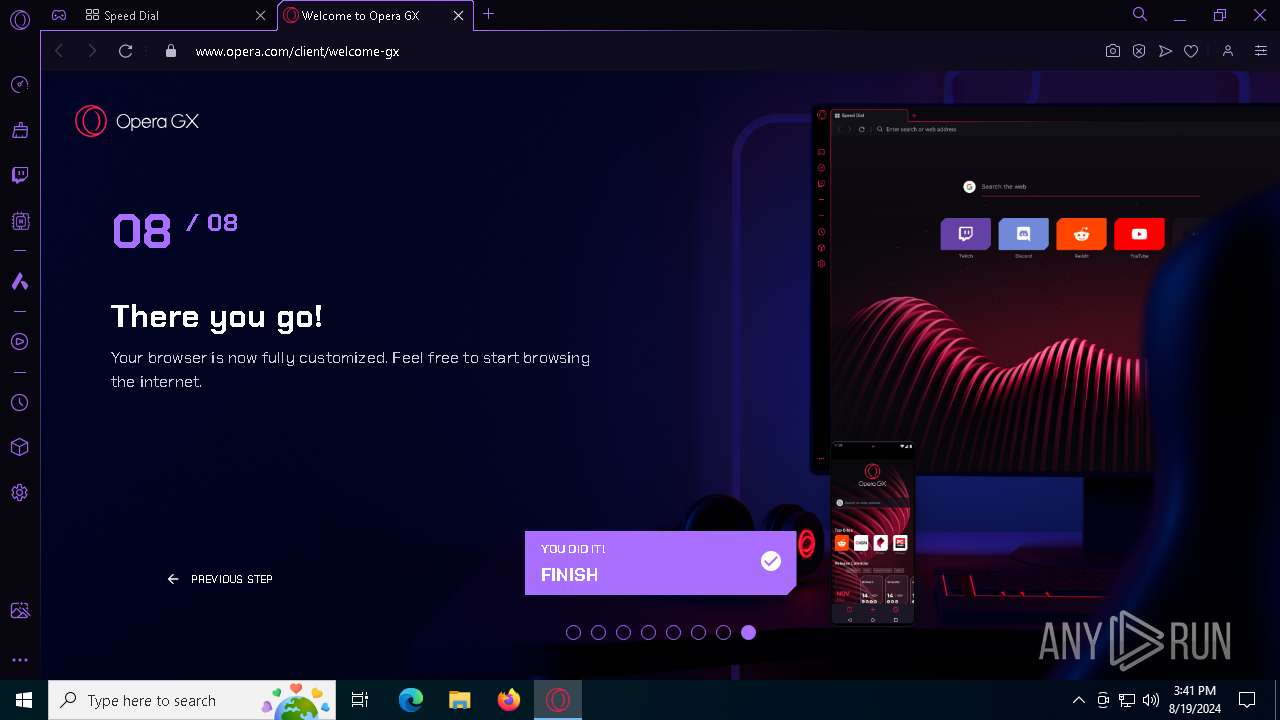Open GX Control speedometer panel
The height and width of the screenshot is (720, 1280).
pos(19,85)
